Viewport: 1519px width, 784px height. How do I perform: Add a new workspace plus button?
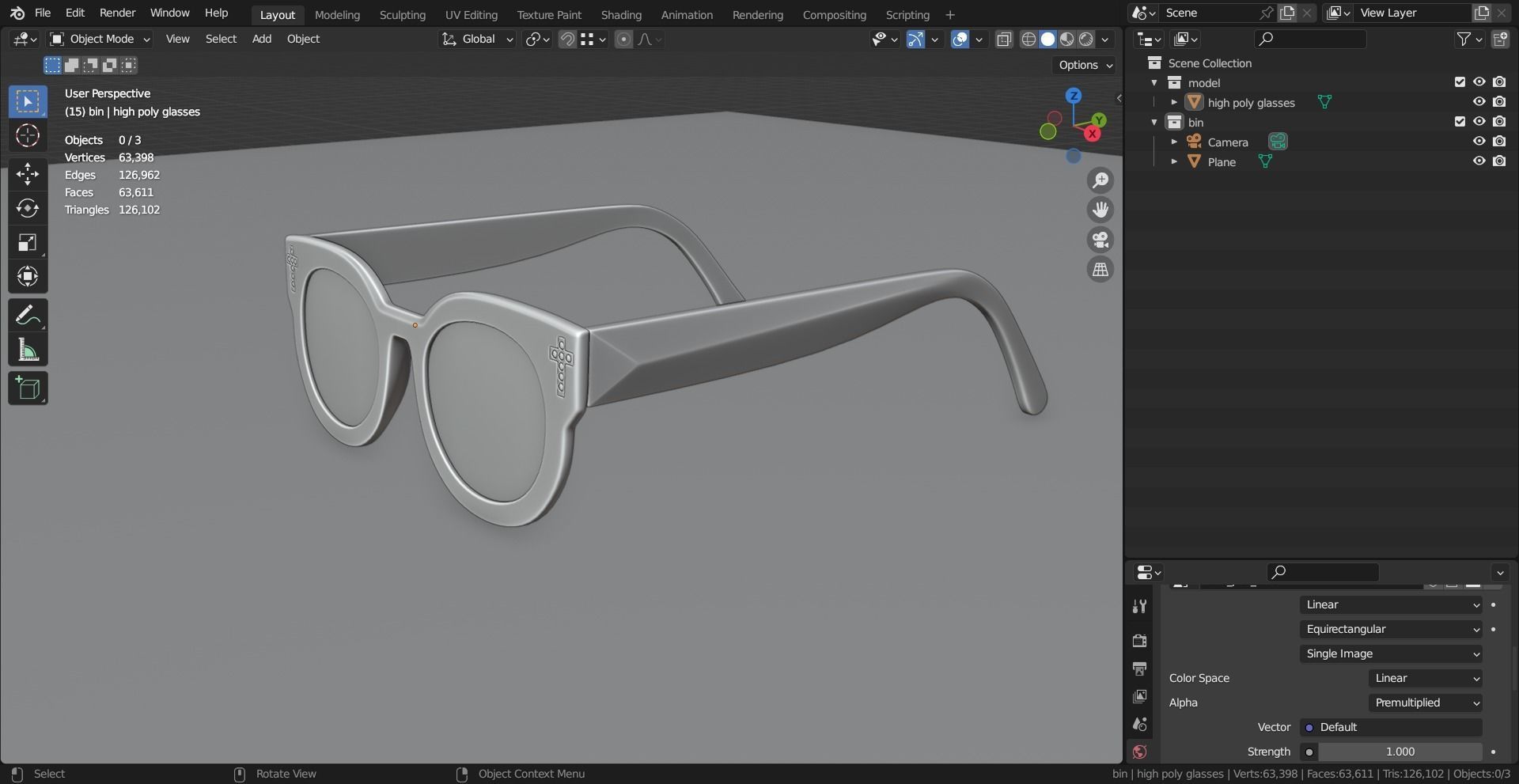950,15
